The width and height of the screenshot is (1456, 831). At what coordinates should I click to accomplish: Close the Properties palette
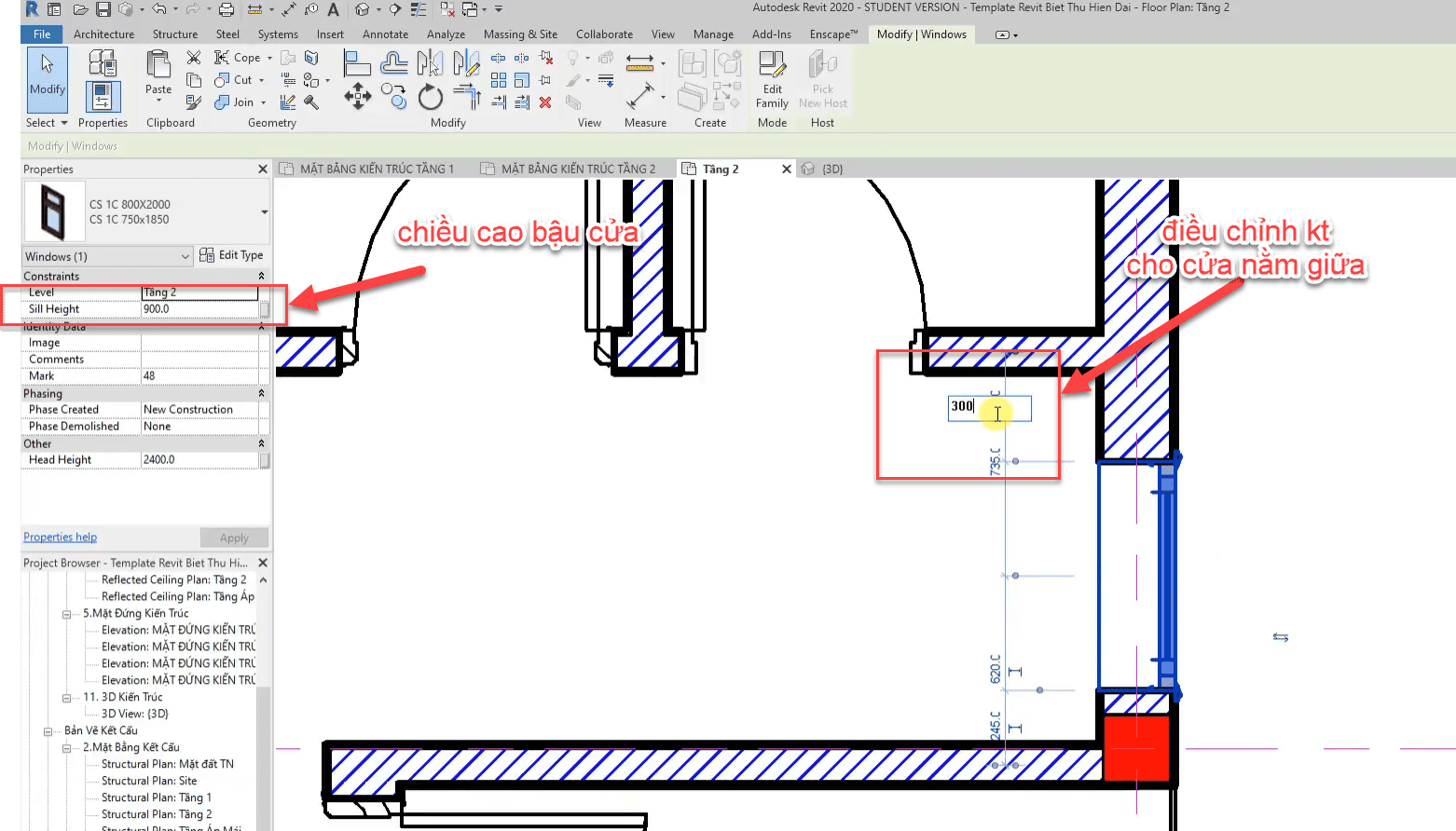click(263, 169)
